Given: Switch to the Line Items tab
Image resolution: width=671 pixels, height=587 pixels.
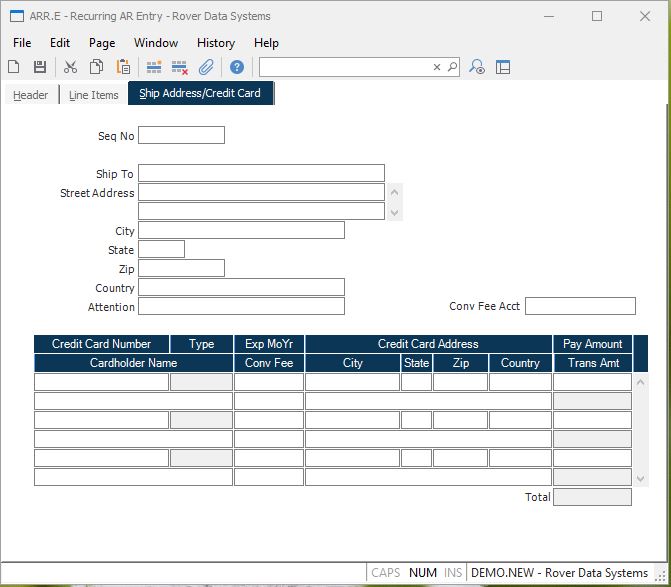Looking at the screenshot, I should (x=93, y=95).
